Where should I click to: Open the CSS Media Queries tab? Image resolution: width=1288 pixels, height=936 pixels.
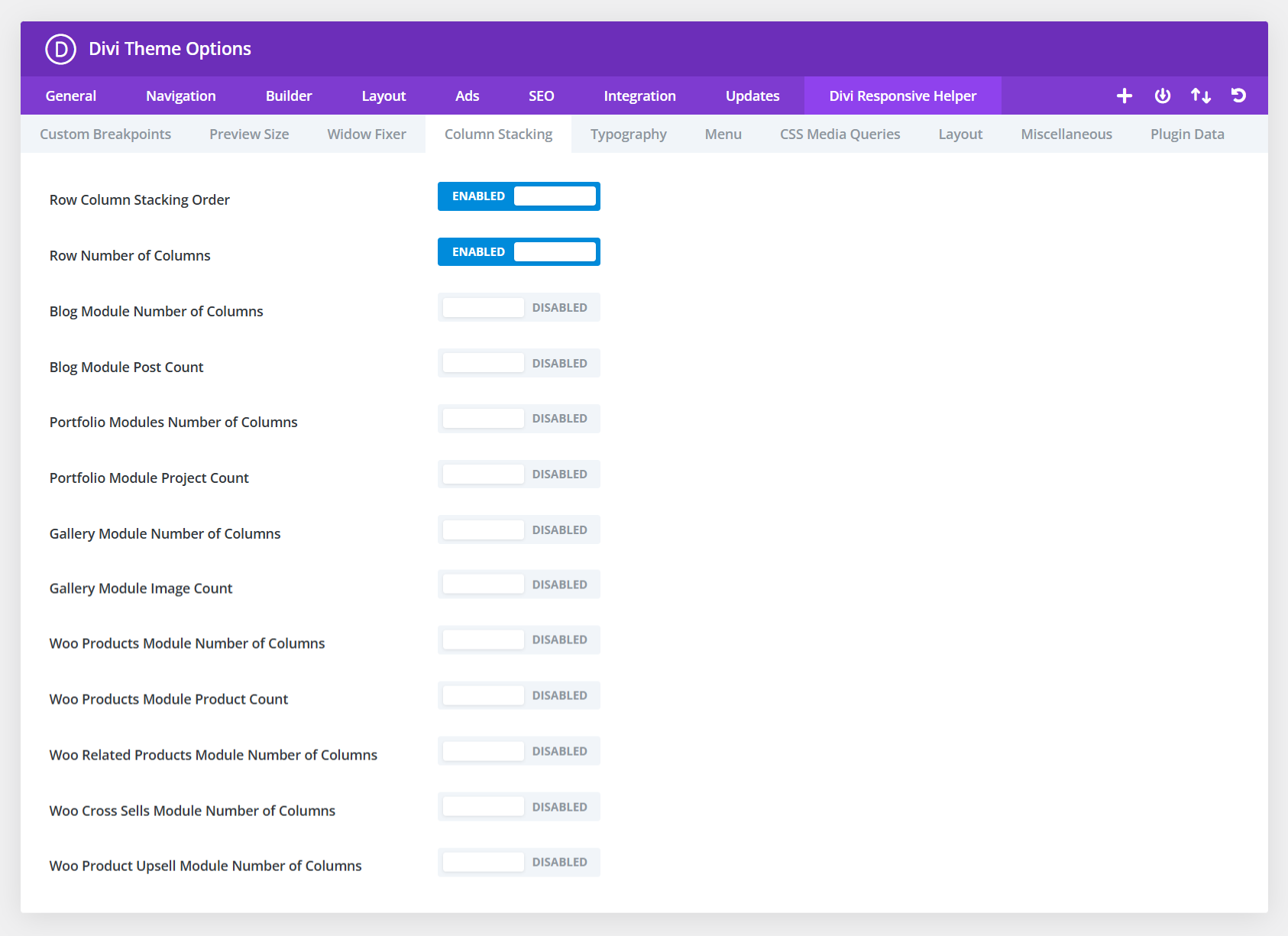839,134
